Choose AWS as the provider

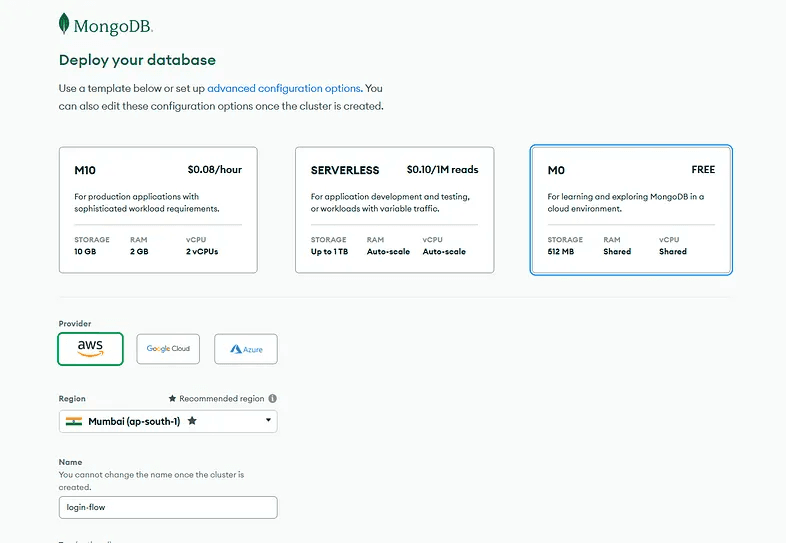[x=90, y=348]
